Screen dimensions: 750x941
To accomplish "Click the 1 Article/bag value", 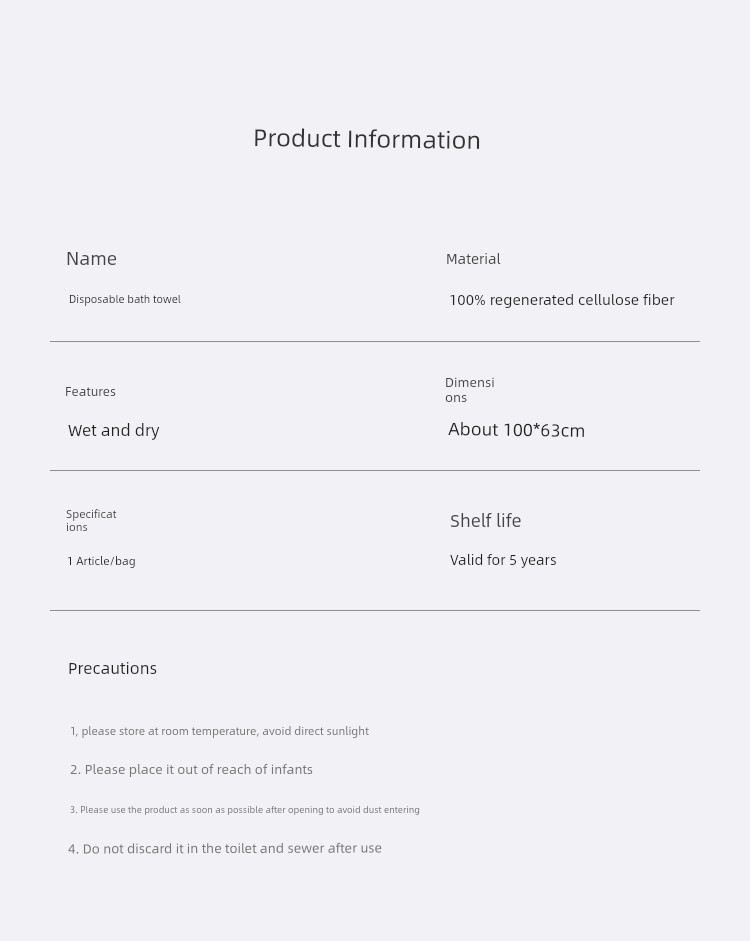I will tap(101, 561).
